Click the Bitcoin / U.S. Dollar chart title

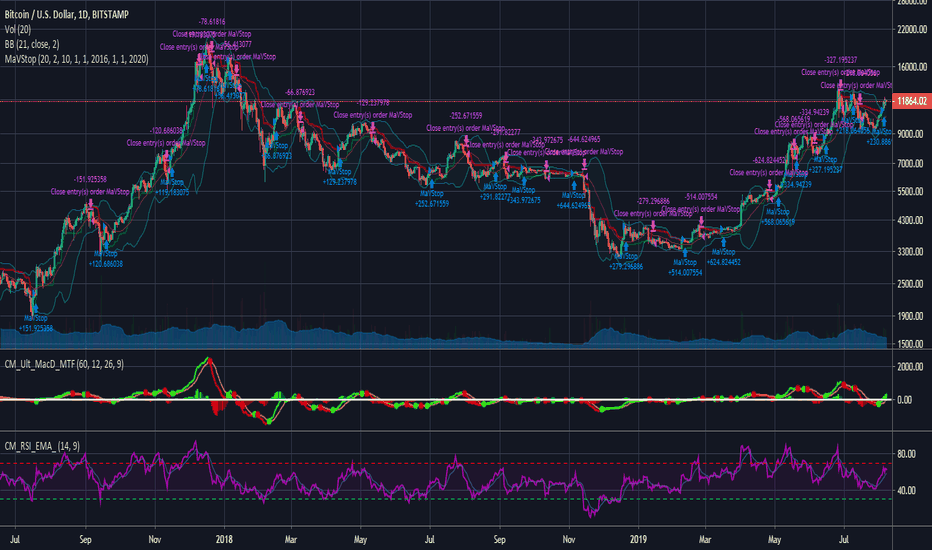[66, 14]
